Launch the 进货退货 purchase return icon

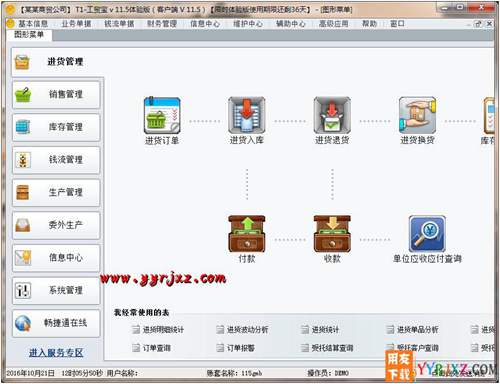332,115
